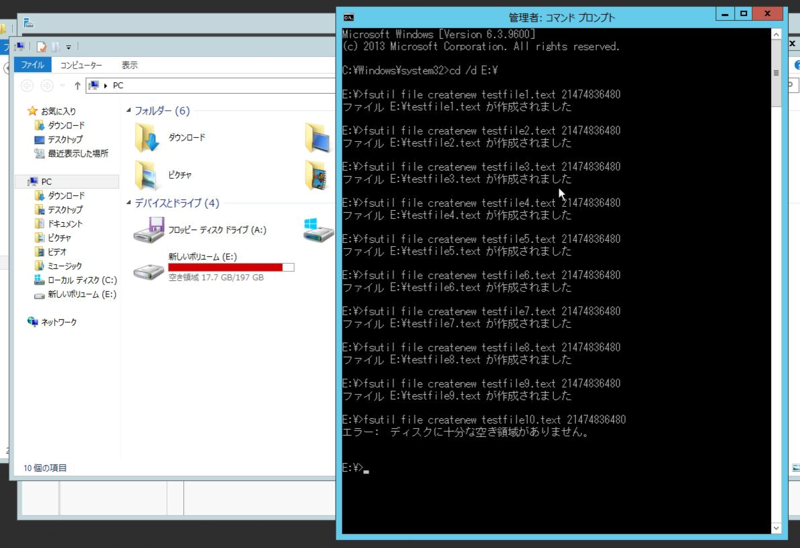Click the up-arrow navigation button in Explorer
The image size is (800, 548).
point(77,86)
